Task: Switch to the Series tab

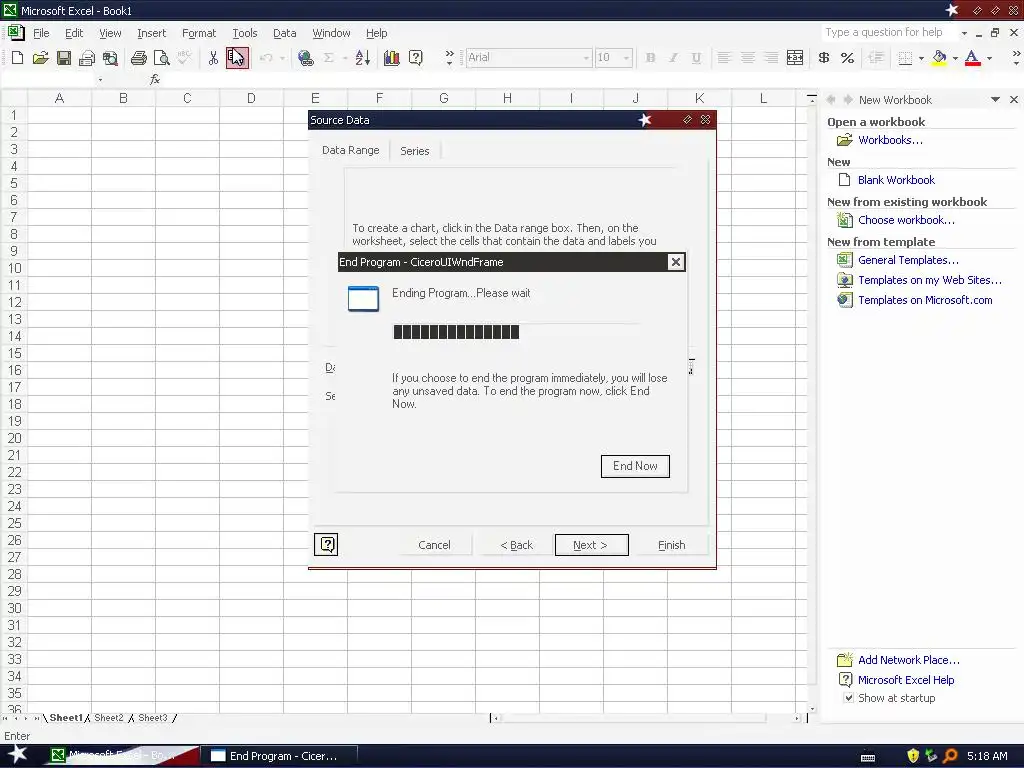Action: (415, 150)
